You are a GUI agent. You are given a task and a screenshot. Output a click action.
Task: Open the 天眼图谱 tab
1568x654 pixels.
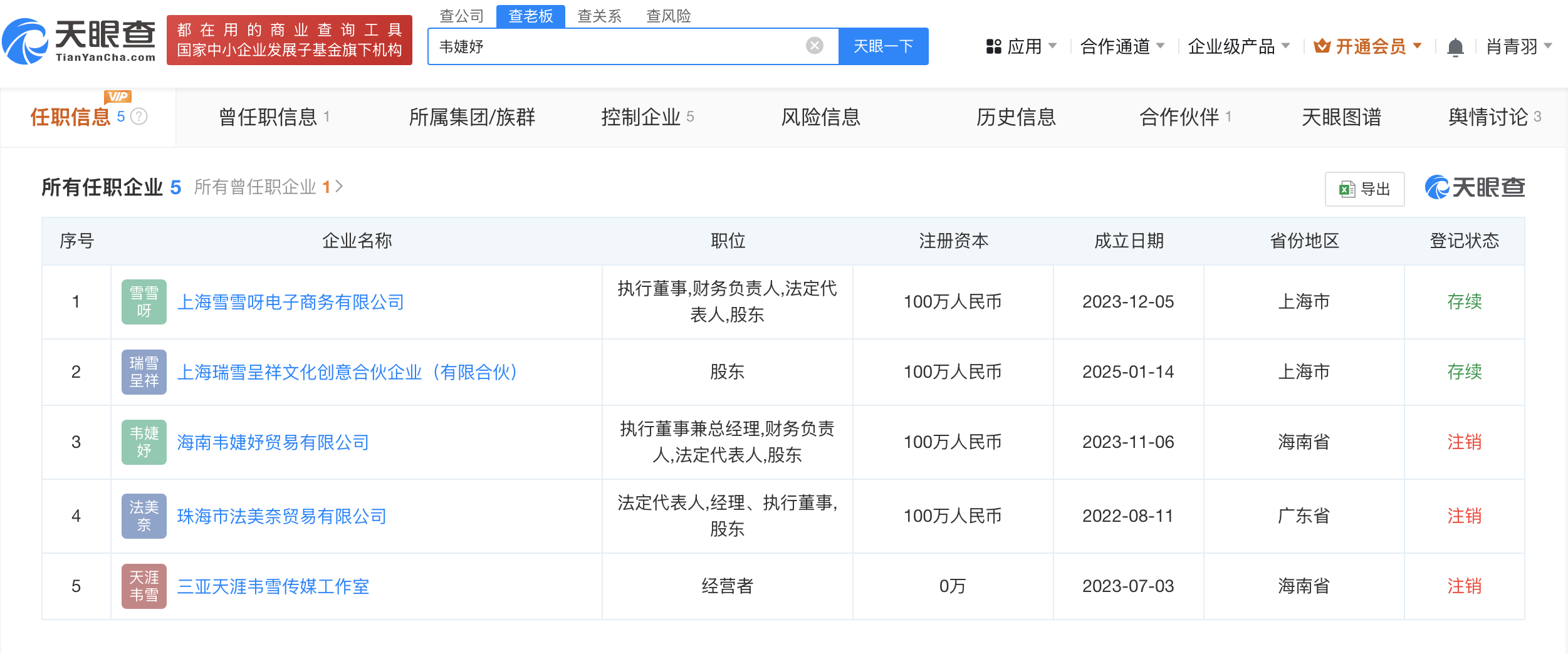[x=1342, y=117]
